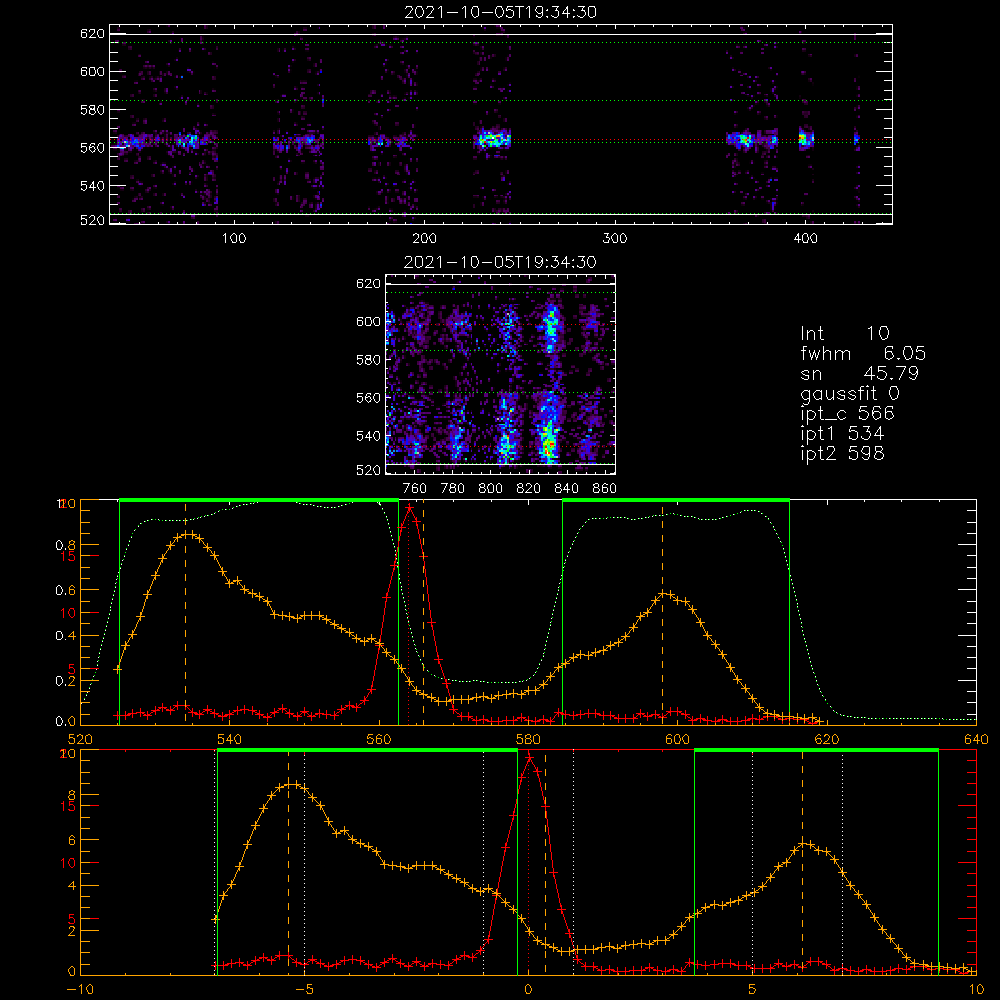Viewport: 1000px width, 1000px height.
Task: Click the brightest emission blob near 235 in top image
Action: point(494,138)
